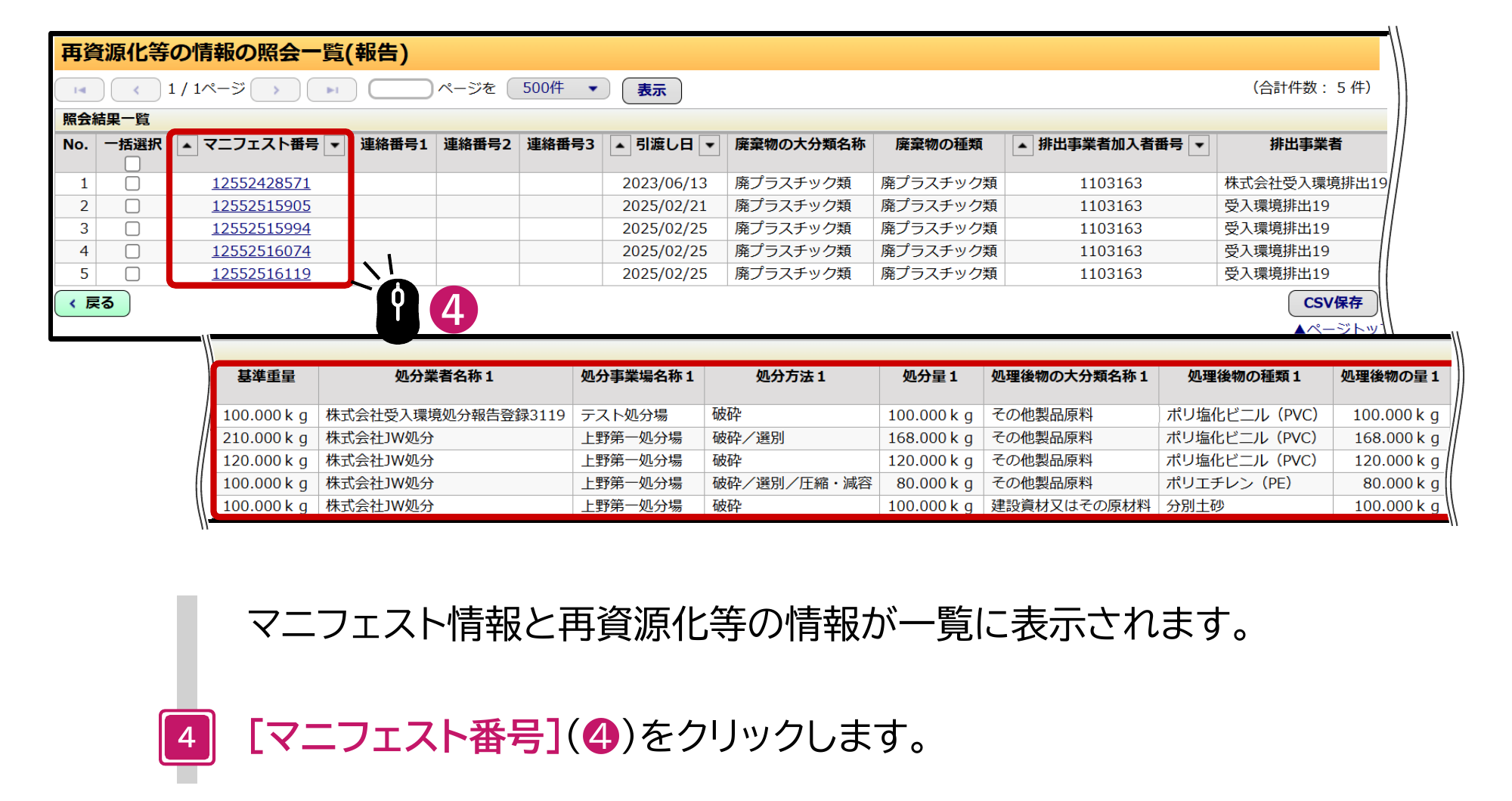Go to the first page button

coord(79,90)
